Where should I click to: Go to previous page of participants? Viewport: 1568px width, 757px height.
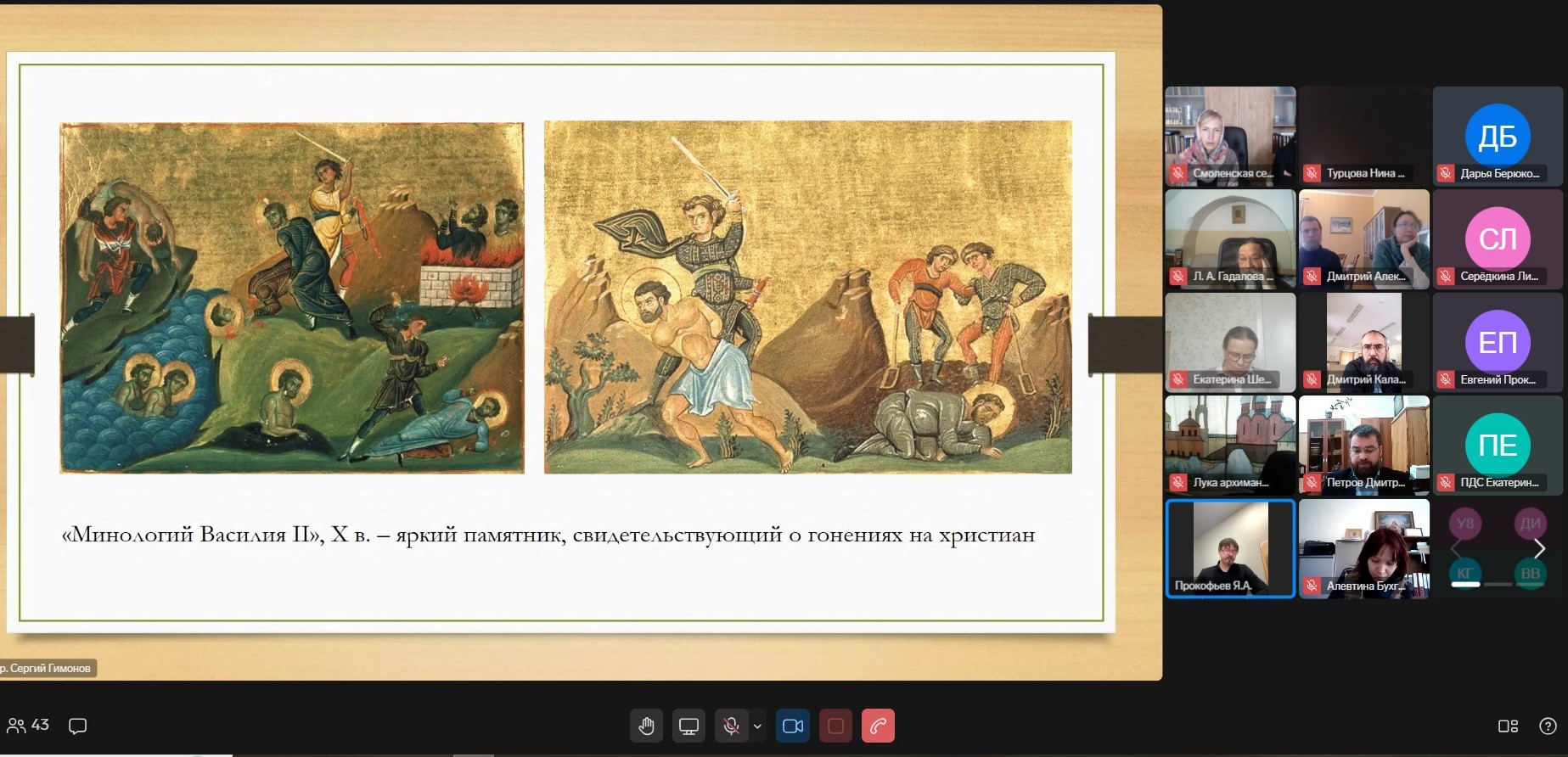1454,549
